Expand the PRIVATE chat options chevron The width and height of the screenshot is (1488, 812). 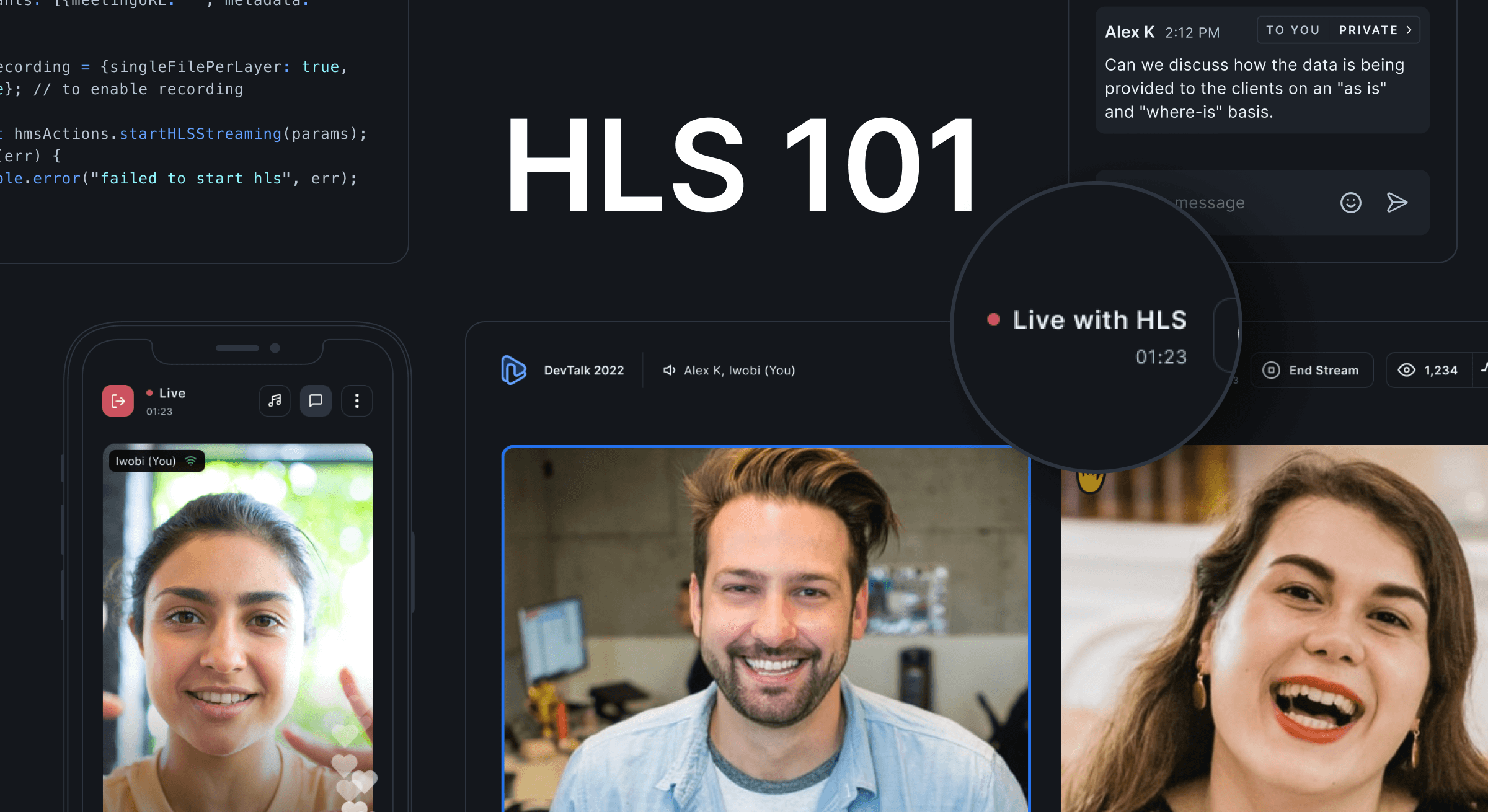1409,29
